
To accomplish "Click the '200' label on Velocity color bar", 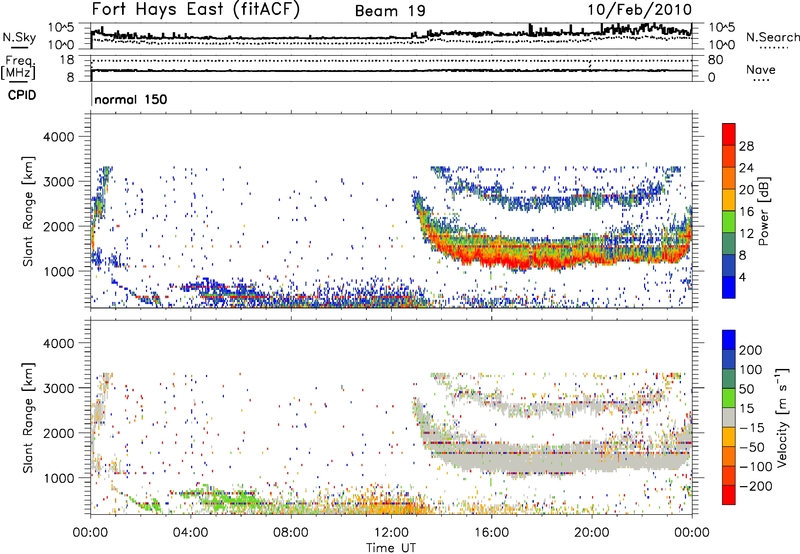I will [x=751, y=350].
